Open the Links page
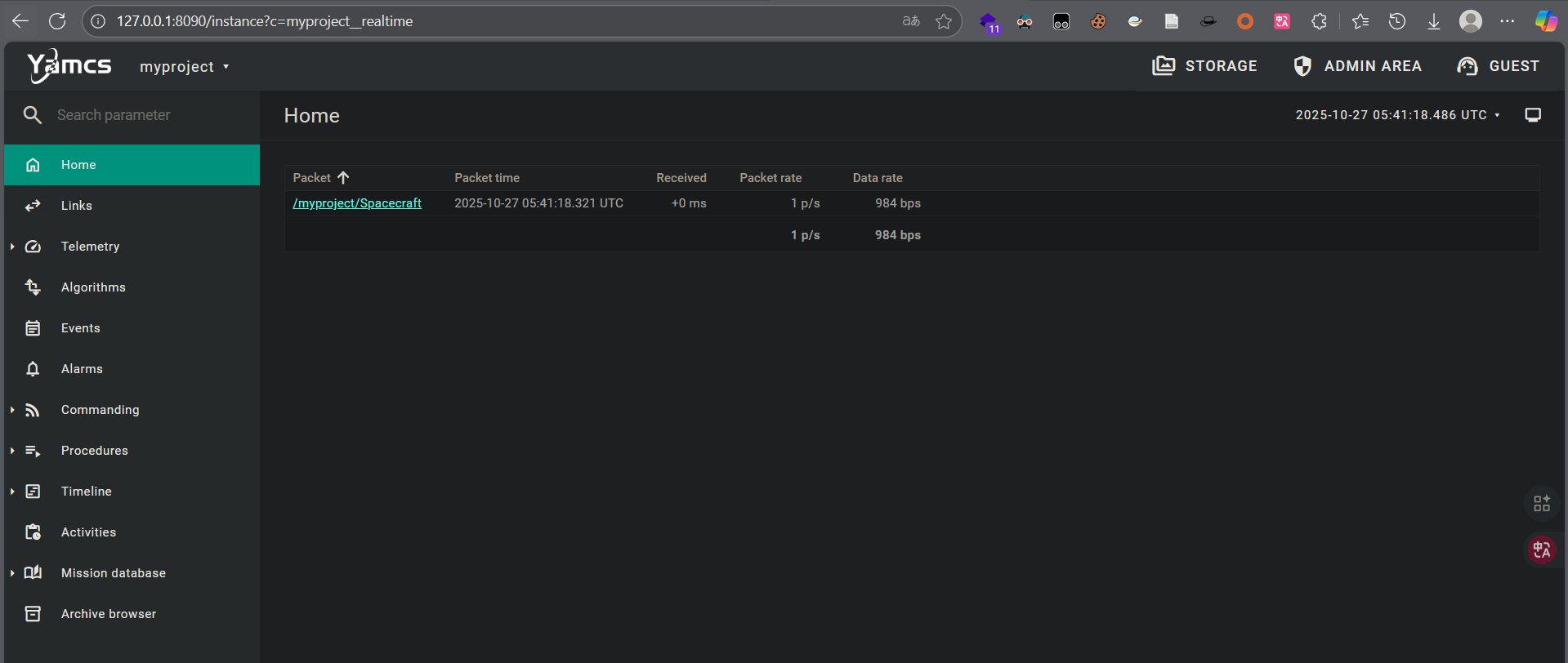This screenshot has height=663, width=1568. click(x=77, y=206)
